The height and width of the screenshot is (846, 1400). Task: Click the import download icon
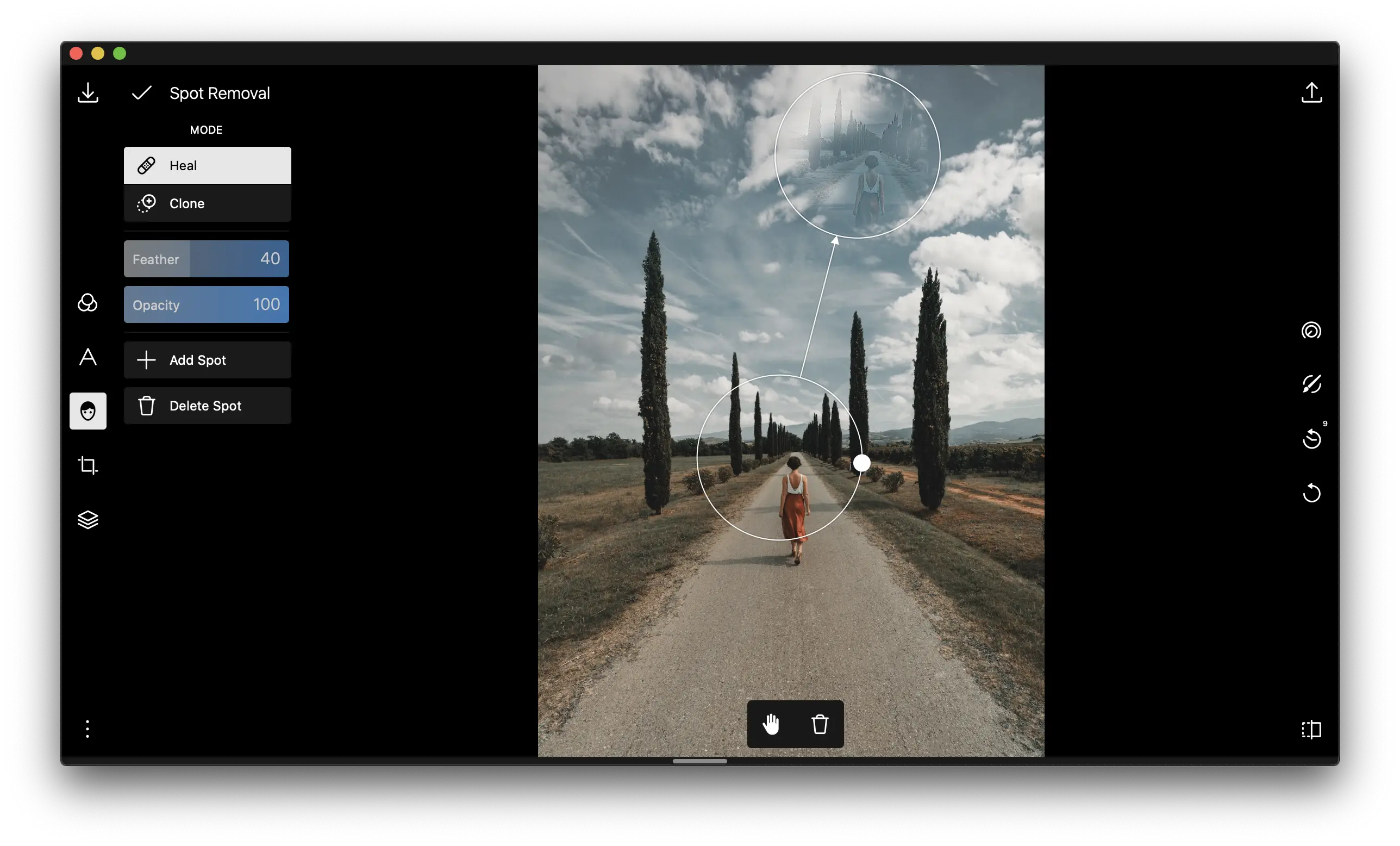87,92
